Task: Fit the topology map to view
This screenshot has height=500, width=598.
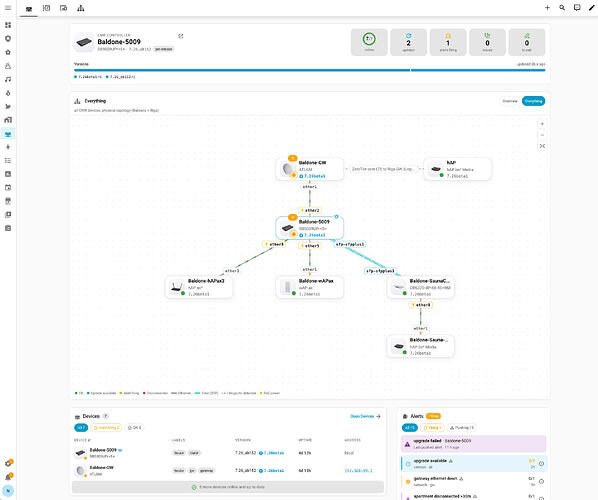Action: coord(542,146)
